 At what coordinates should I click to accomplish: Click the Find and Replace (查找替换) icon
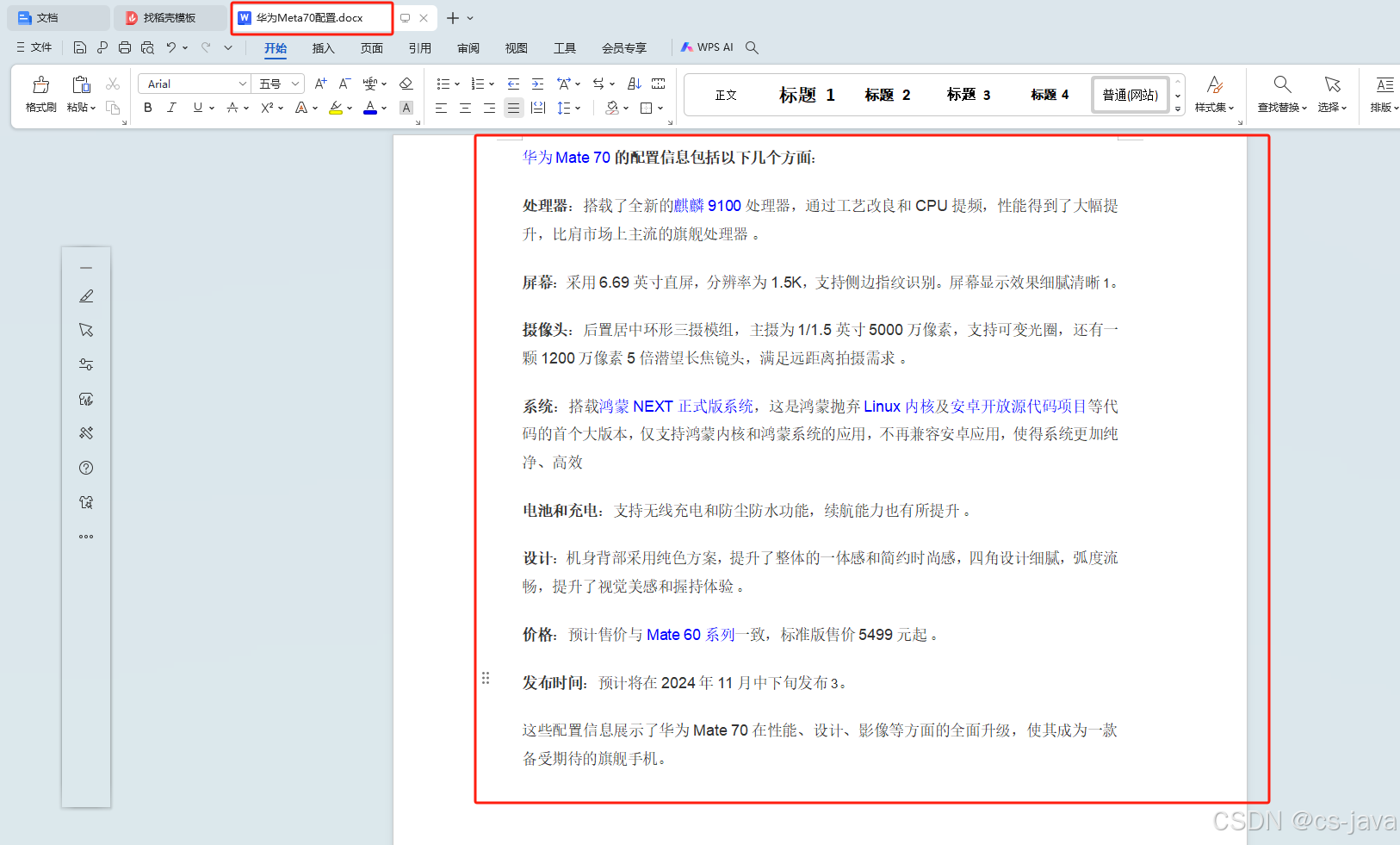(x=1282, y=84)
